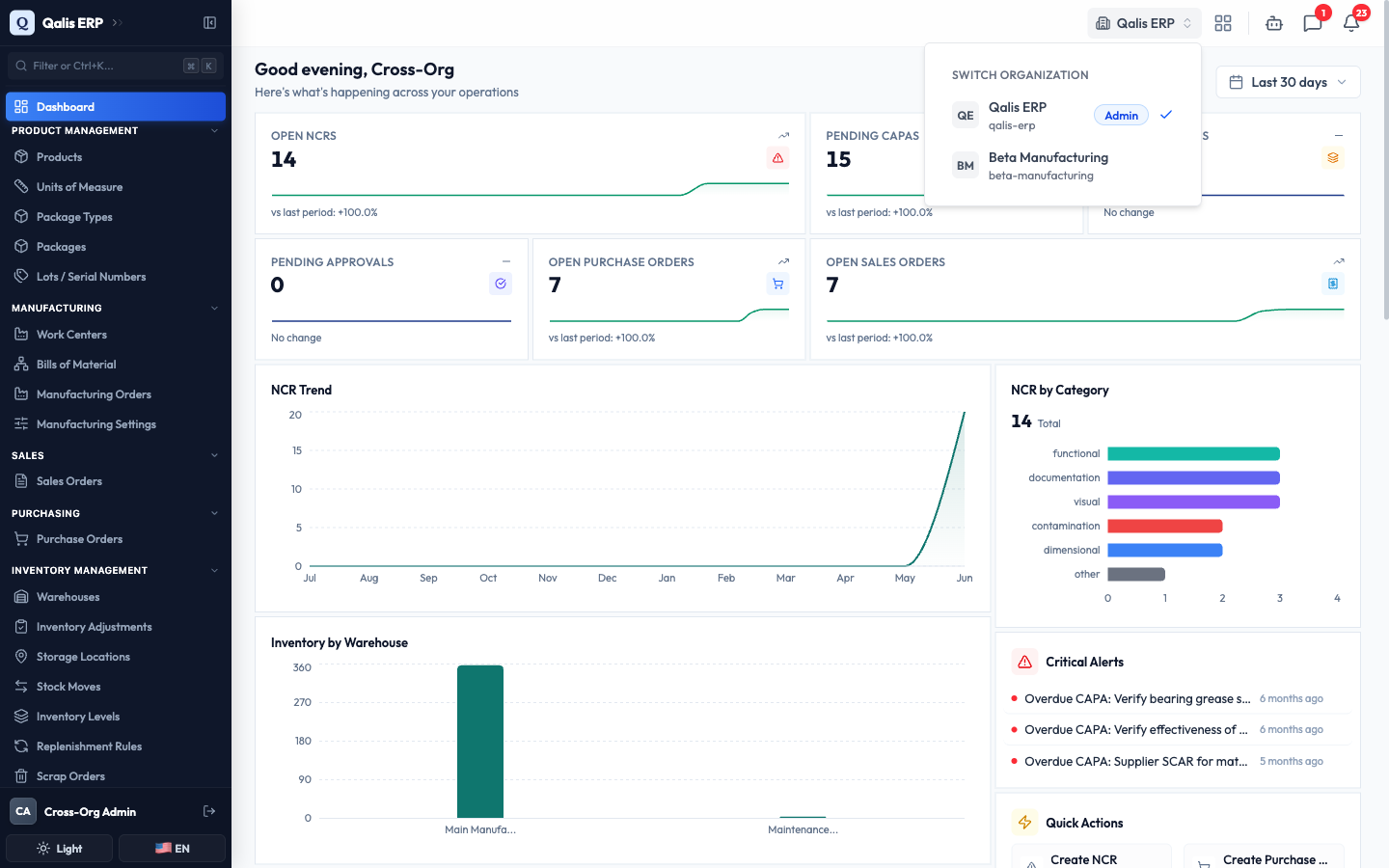Expand Qalis ERP chevron in sidebar header
Screen dimensions: 1389x868
tap(117, 22)
